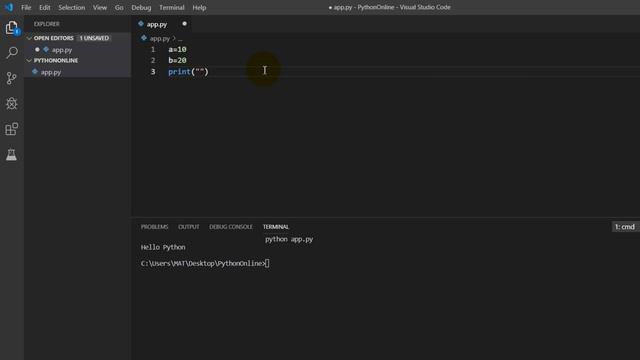The width and height of the screenshot is (640, 360).
Task: Open the Selection menu
Action: pyautogui.click(x=71, y=7)
